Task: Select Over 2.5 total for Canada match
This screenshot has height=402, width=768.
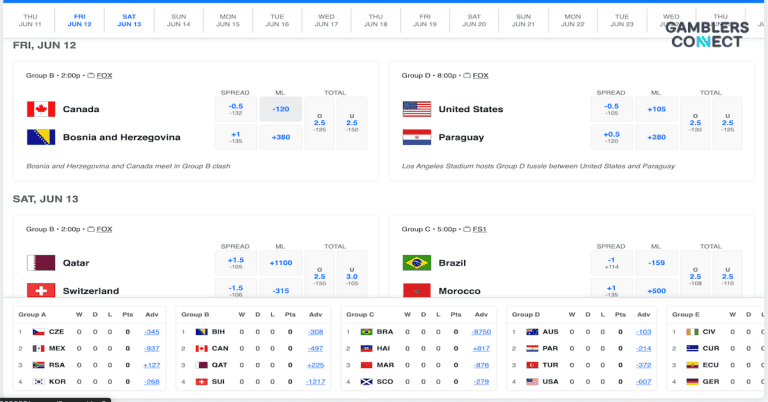Action: (x=320, y=123)
